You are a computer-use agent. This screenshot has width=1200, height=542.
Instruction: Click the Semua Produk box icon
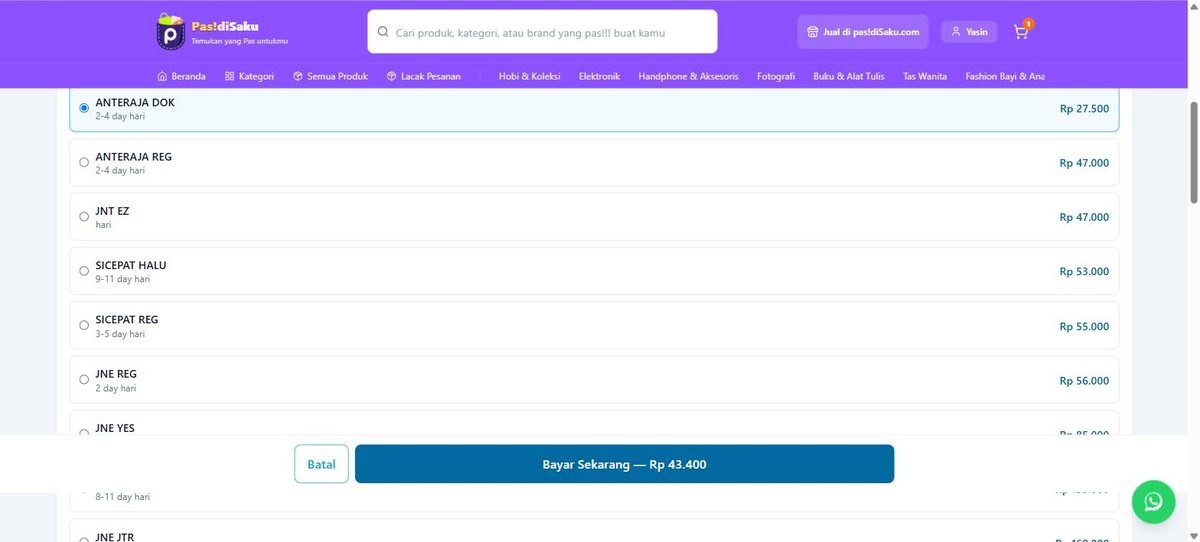297,76
